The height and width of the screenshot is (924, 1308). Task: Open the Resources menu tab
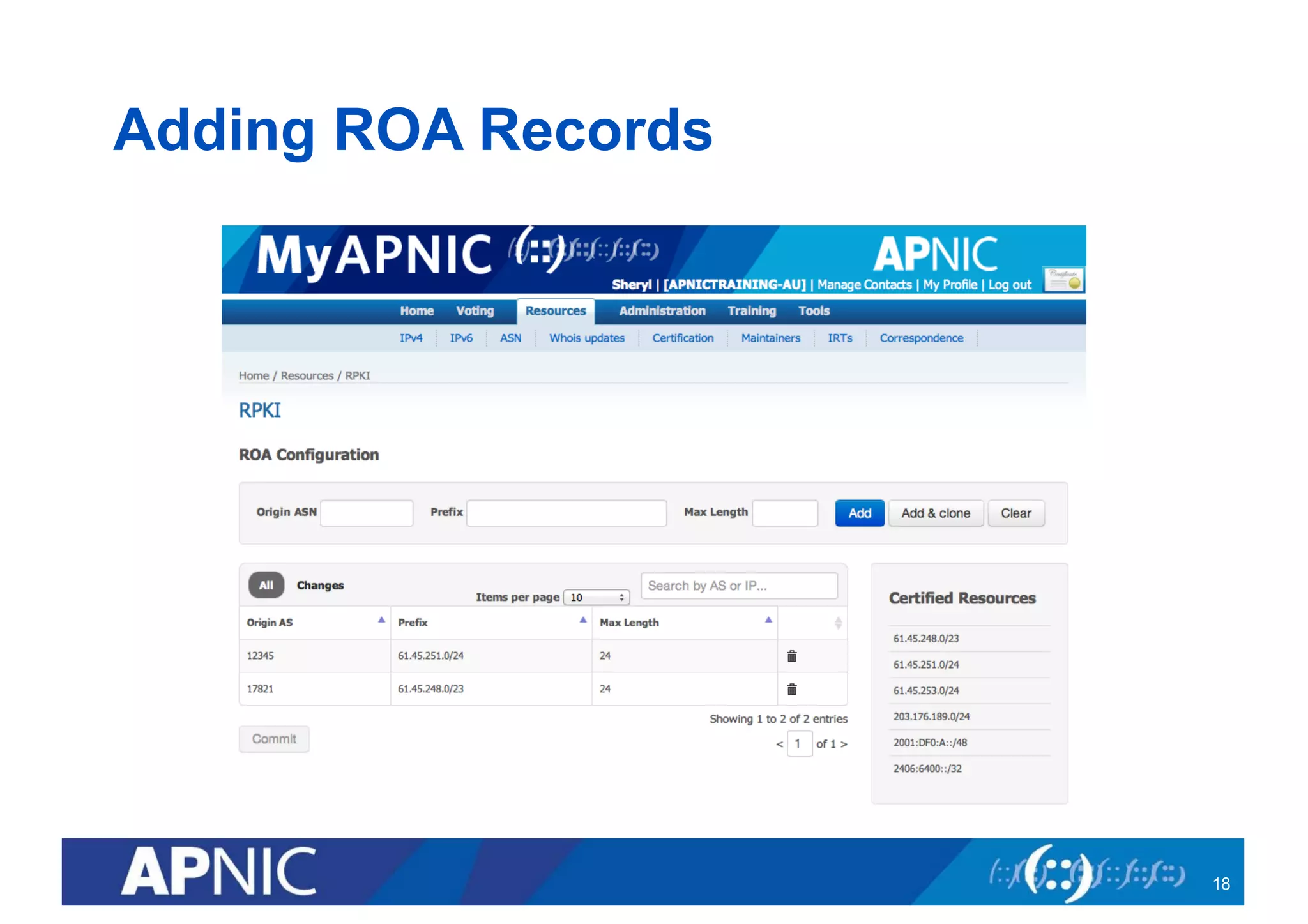pos(555,311)
